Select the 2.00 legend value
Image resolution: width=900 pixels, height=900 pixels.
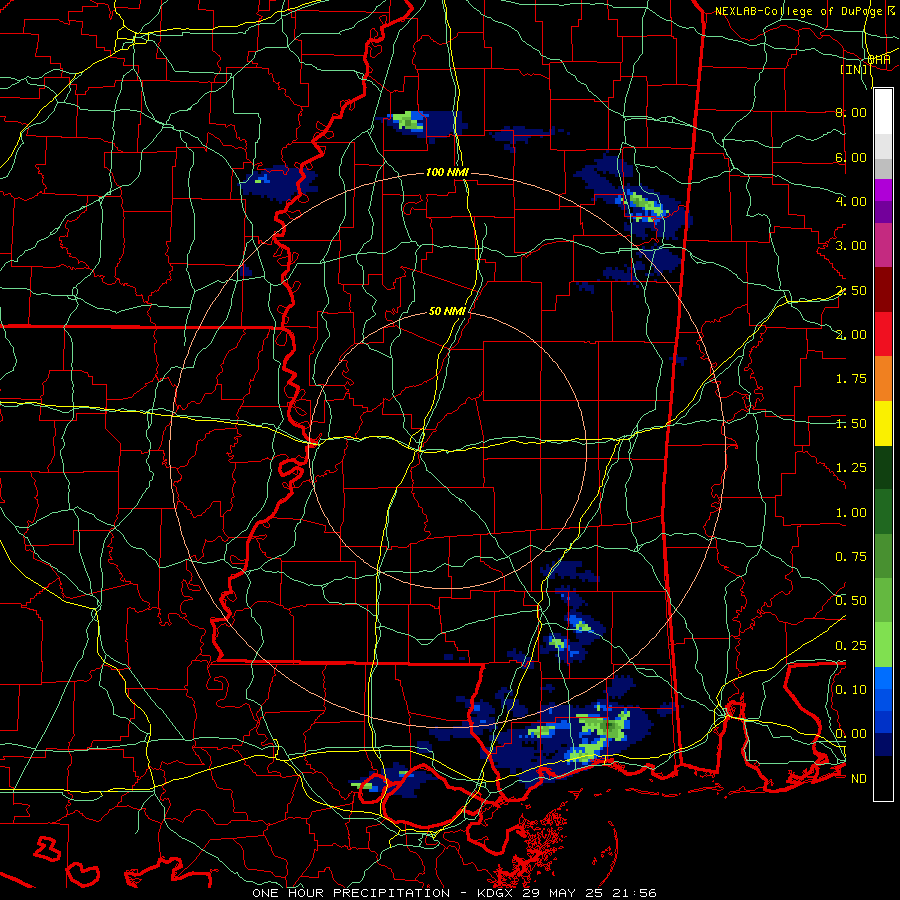pos(851,335)
